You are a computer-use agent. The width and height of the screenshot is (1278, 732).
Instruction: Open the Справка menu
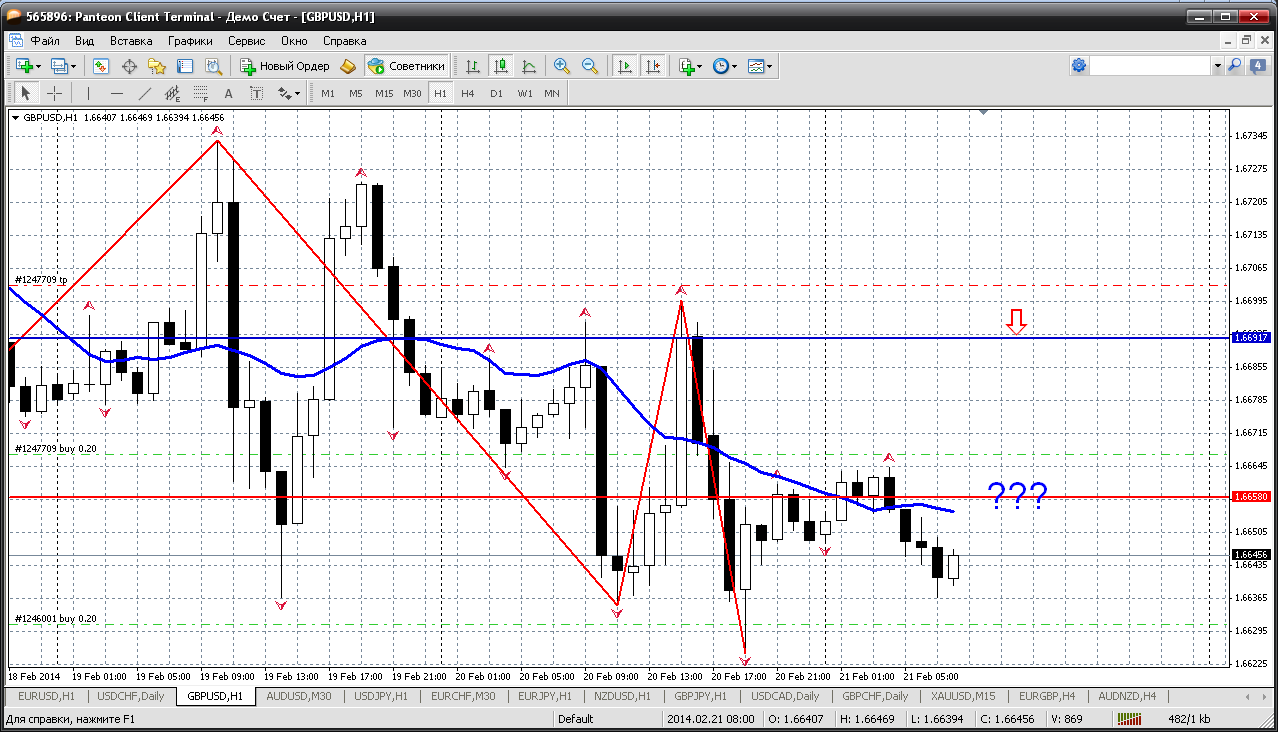pos(345,41)
